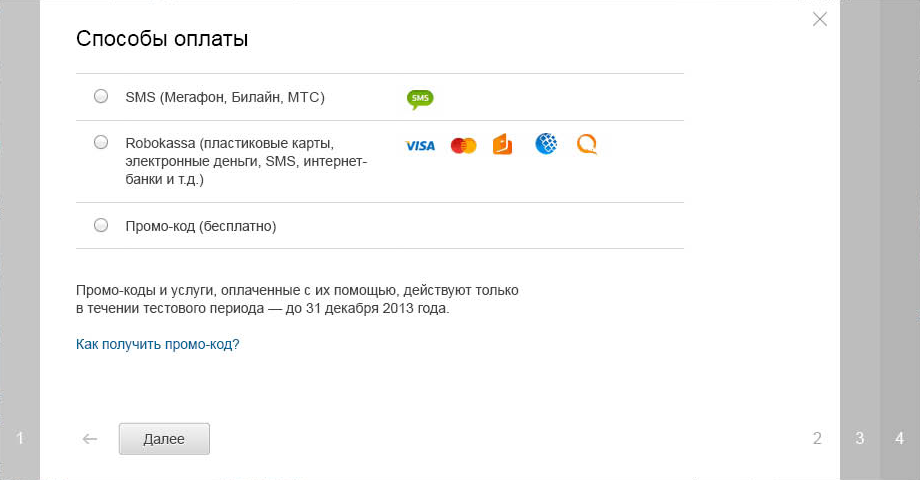Click the orange Yandex Money wallet icon
920x480 pixels.
click(x=502, y=144)
